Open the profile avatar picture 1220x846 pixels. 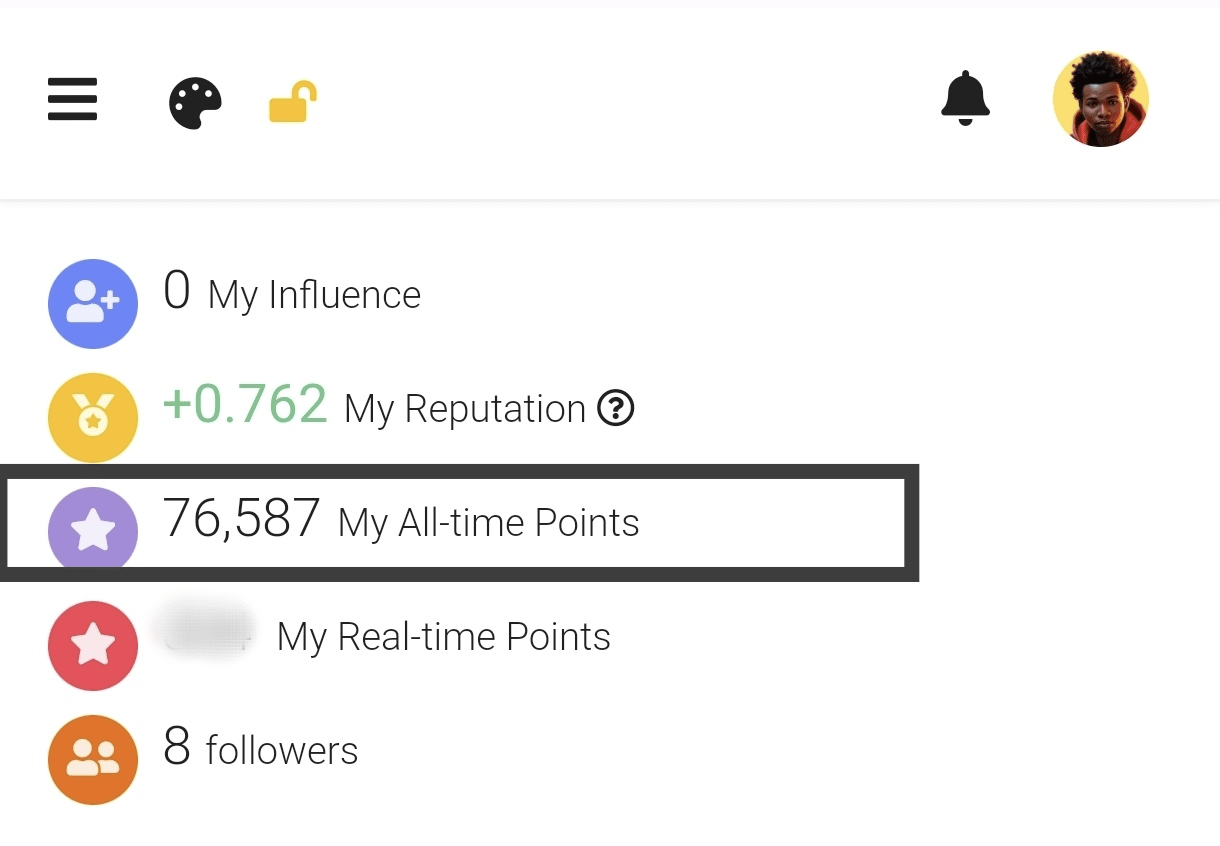pos(1100,100)
